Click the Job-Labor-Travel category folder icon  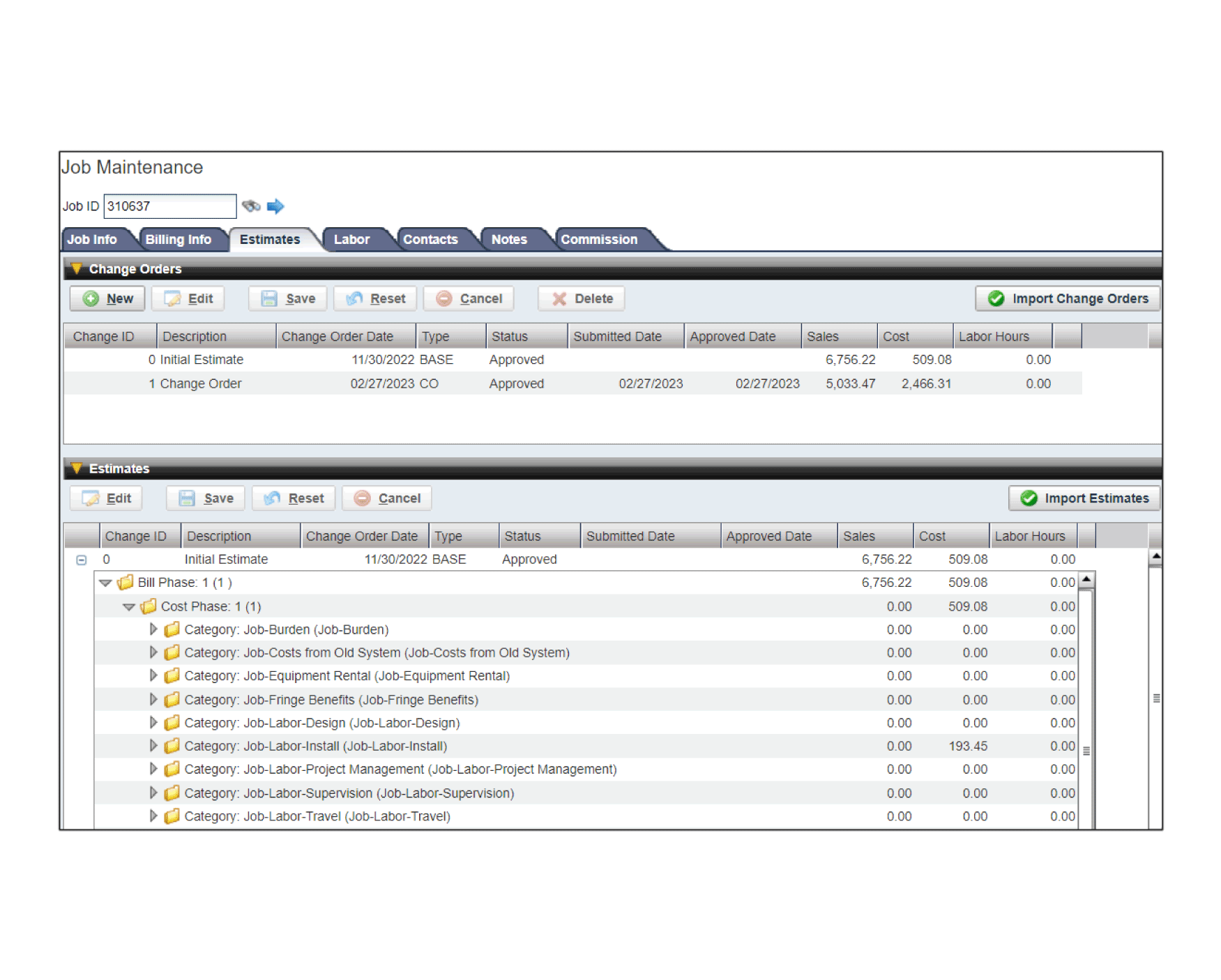(x=172, y=816)
